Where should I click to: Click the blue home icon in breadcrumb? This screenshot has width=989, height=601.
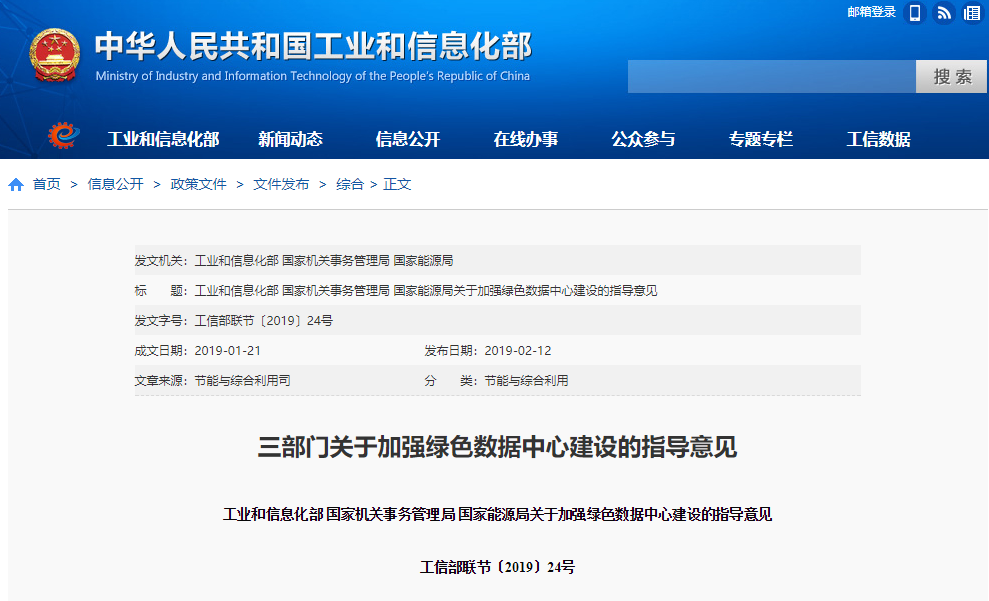pyautogui.click(x=16, y=184)
